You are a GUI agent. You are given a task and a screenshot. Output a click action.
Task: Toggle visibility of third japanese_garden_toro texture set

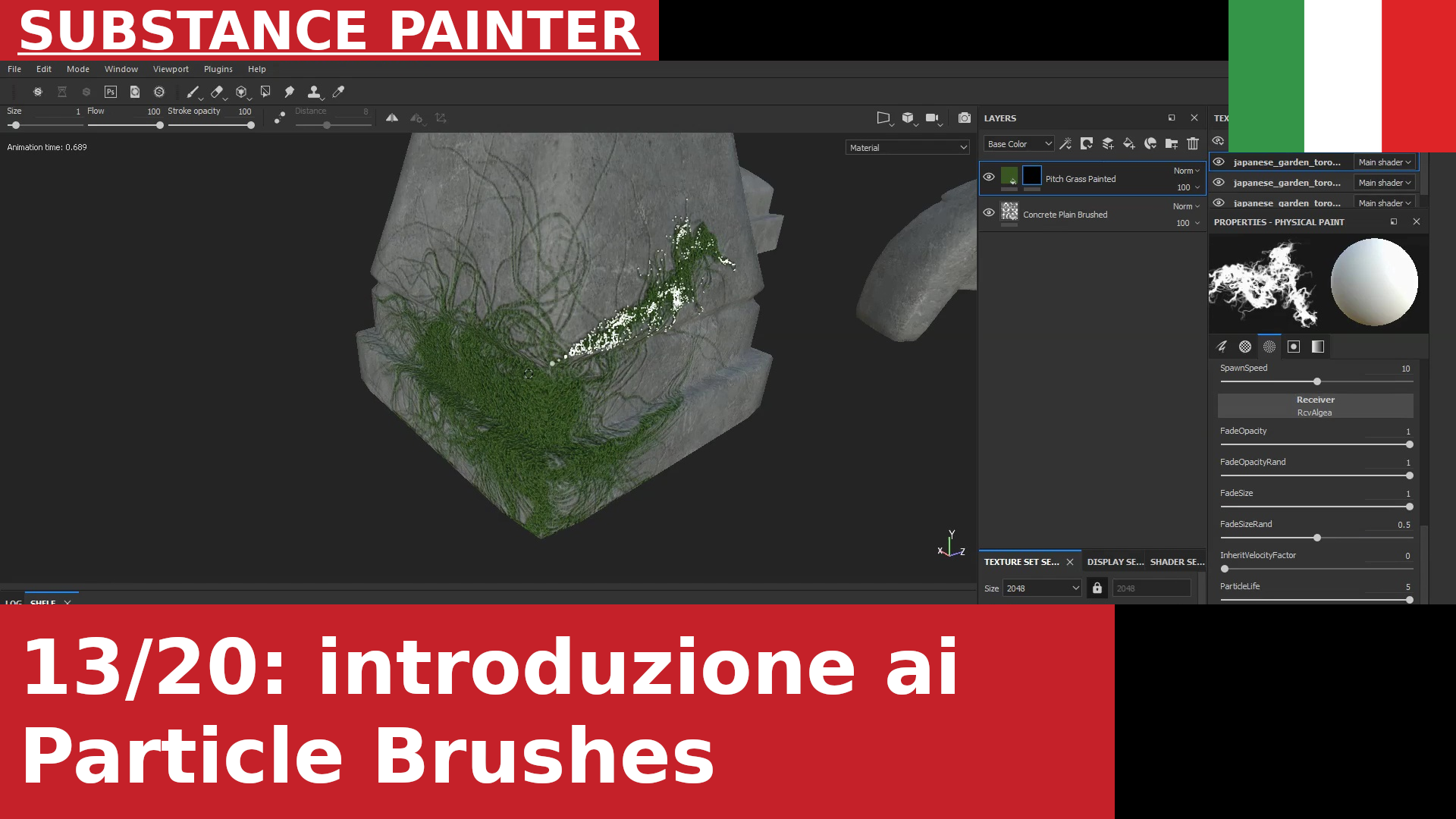pos(1219,202)
